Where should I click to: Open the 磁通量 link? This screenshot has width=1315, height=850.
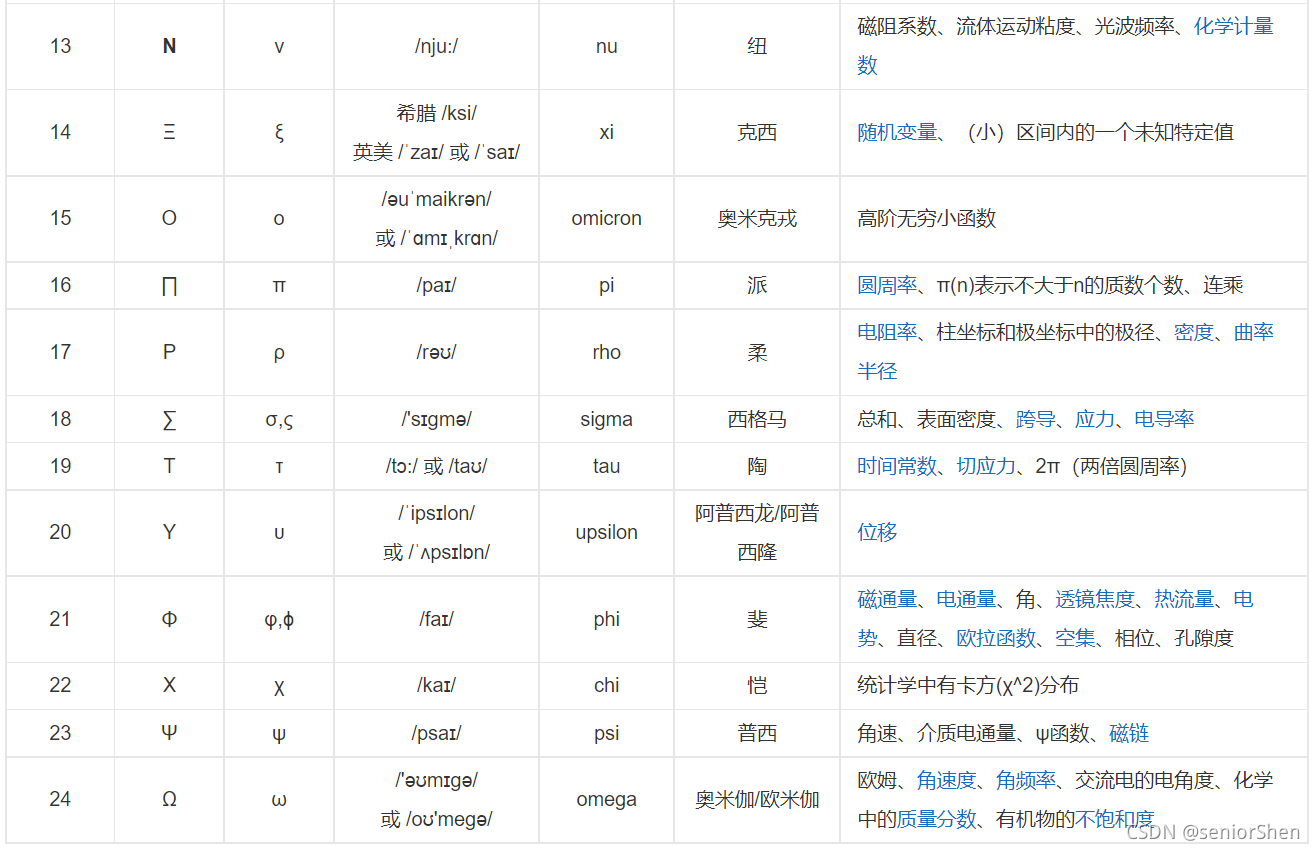pos(887,599)
